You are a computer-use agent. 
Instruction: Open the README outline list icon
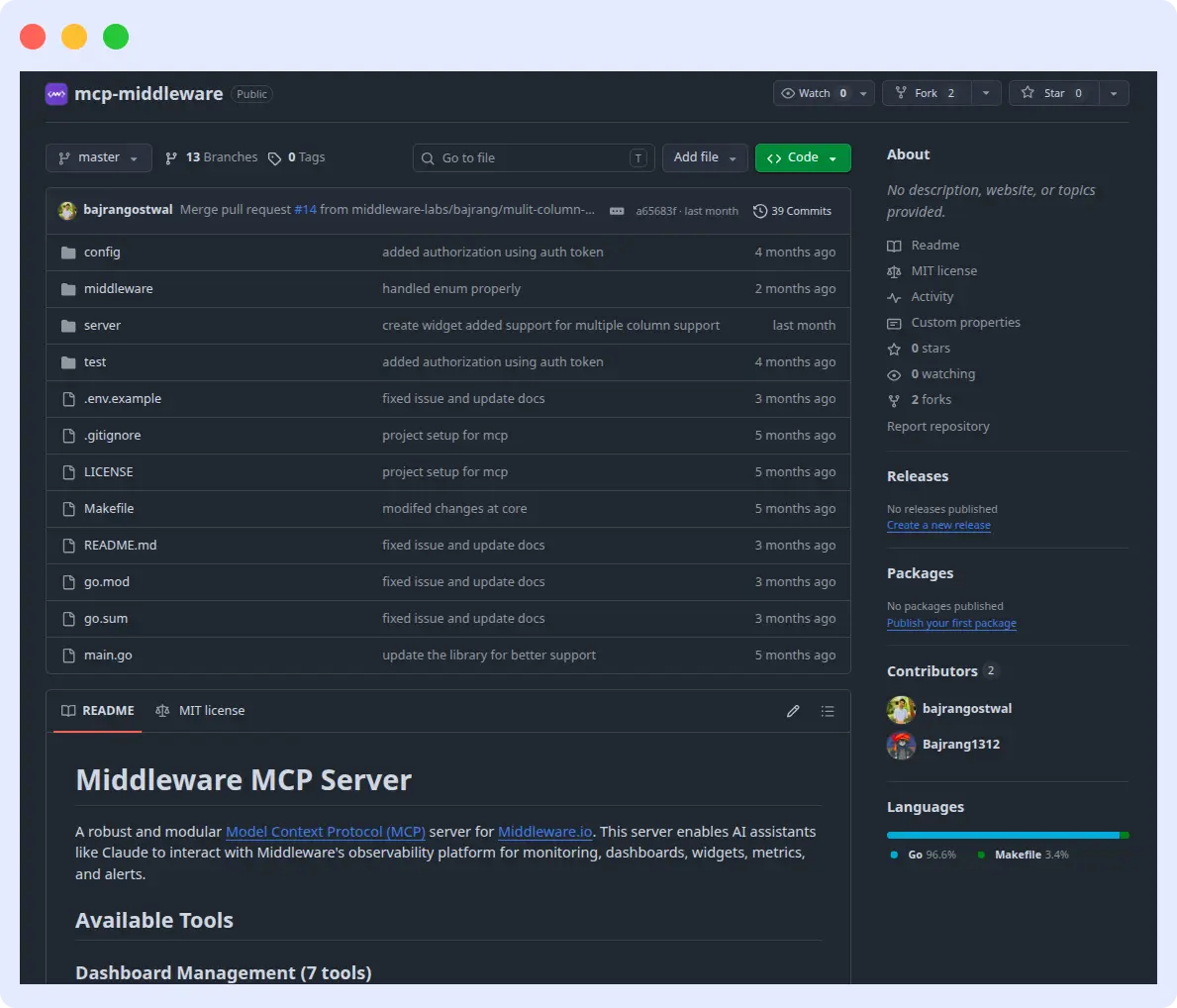828,711
